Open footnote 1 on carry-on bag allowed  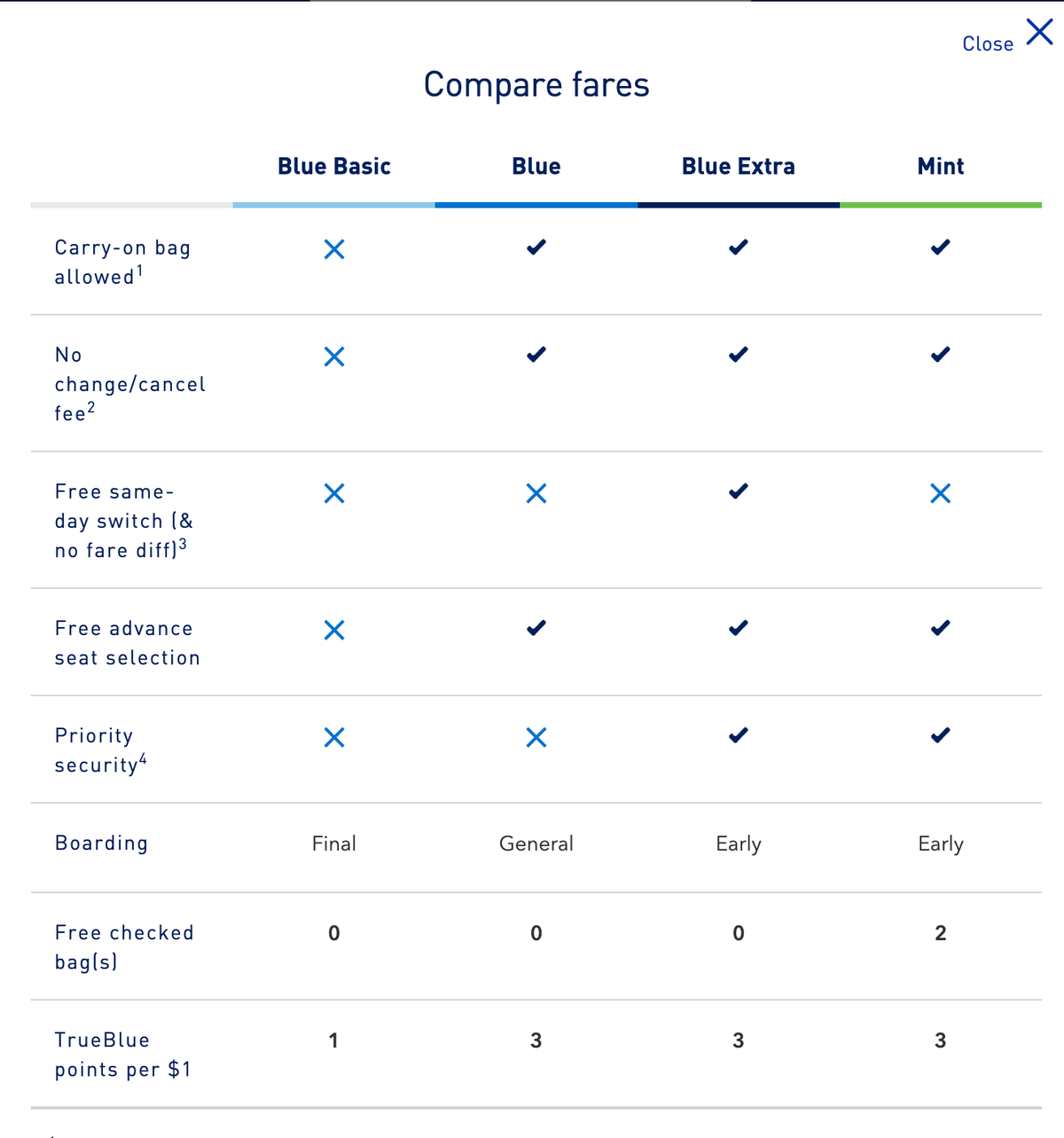tap(140, 271)
